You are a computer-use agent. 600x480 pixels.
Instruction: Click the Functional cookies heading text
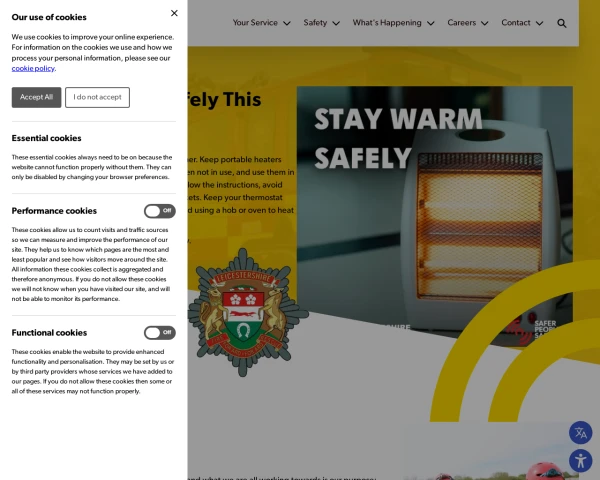[x=49, y=333]
